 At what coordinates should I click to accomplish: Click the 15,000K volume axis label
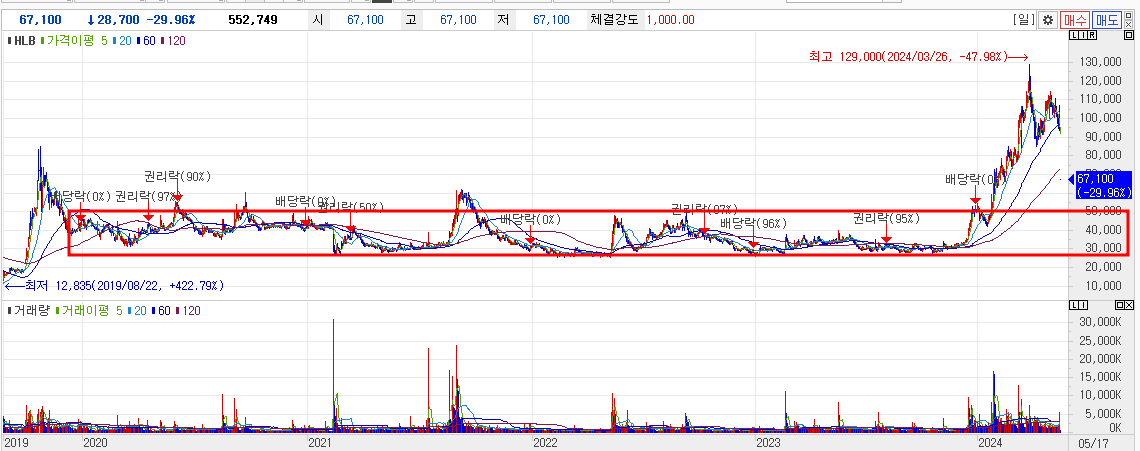point(1101,377)
